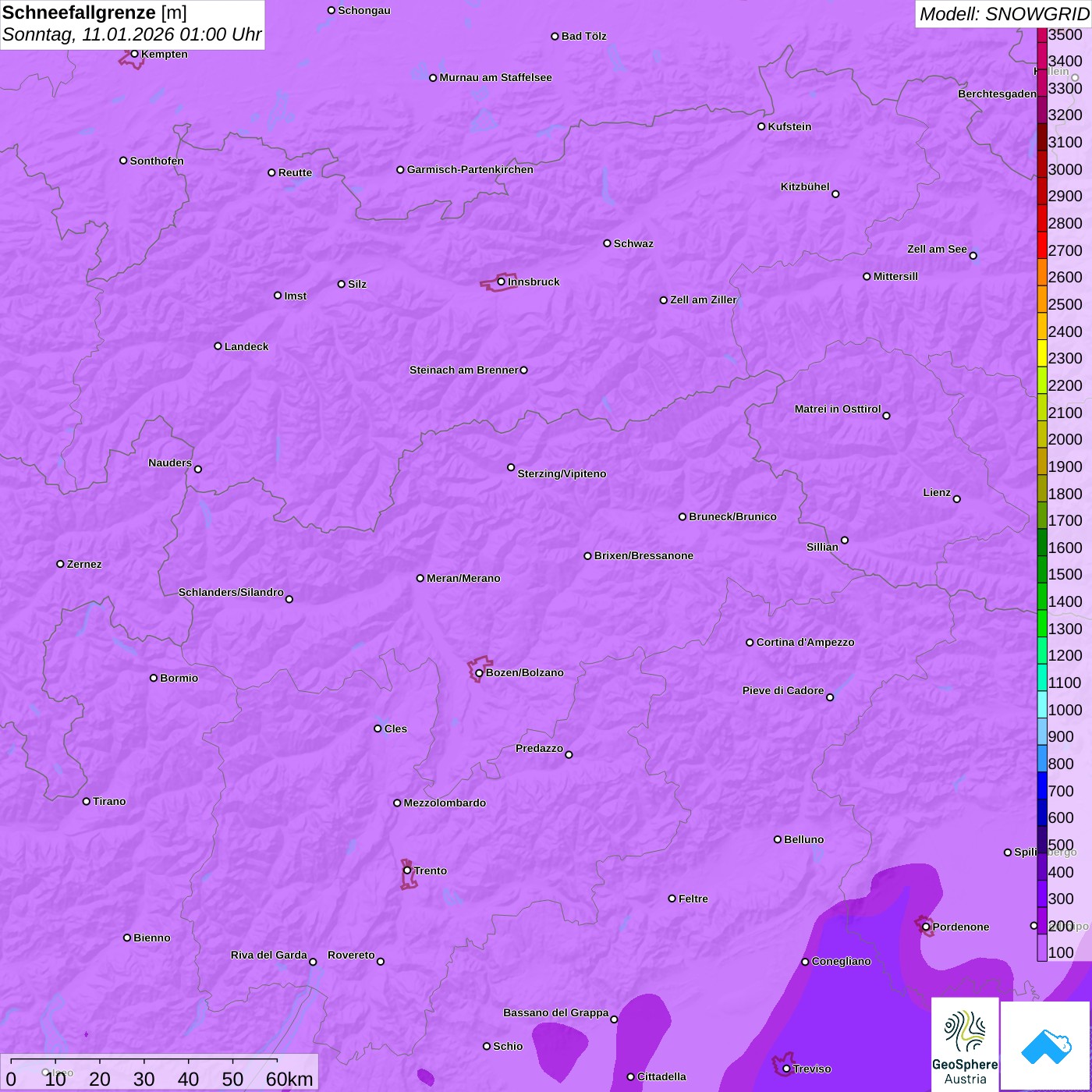Screen dimensions: 1092x1092
Task: Click the 1000 m cyan legend color
Action: [1042, 704]
